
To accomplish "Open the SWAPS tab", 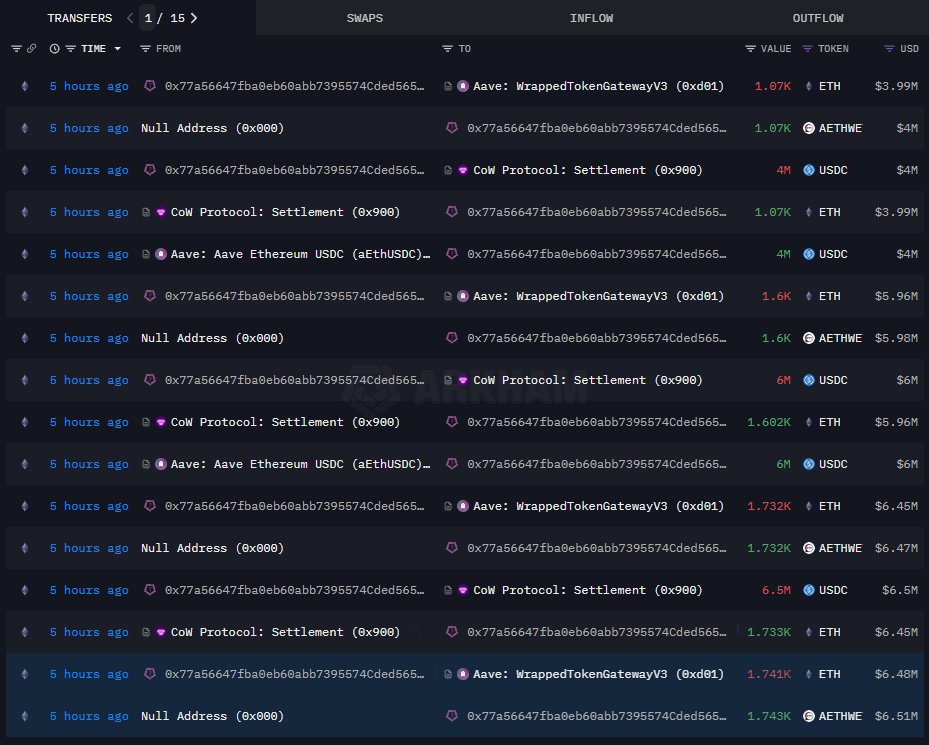I will (x=364, y=18).
